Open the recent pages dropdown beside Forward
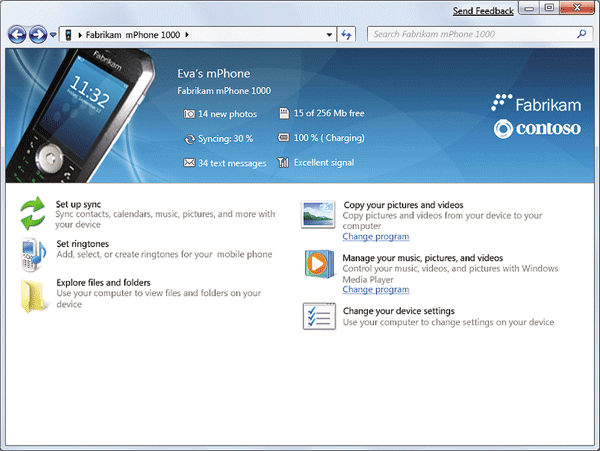This screenshot has width=600, height=451. tap(53, 35)
